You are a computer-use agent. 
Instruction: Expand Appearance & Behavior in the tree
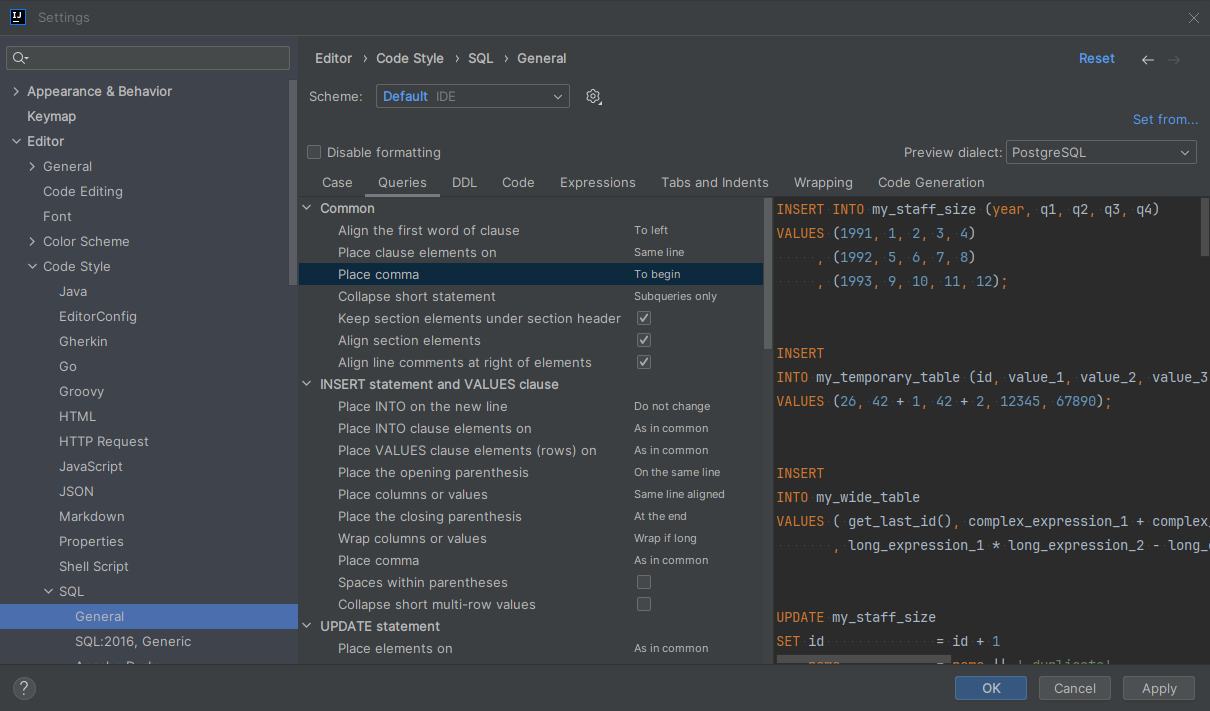16,91
